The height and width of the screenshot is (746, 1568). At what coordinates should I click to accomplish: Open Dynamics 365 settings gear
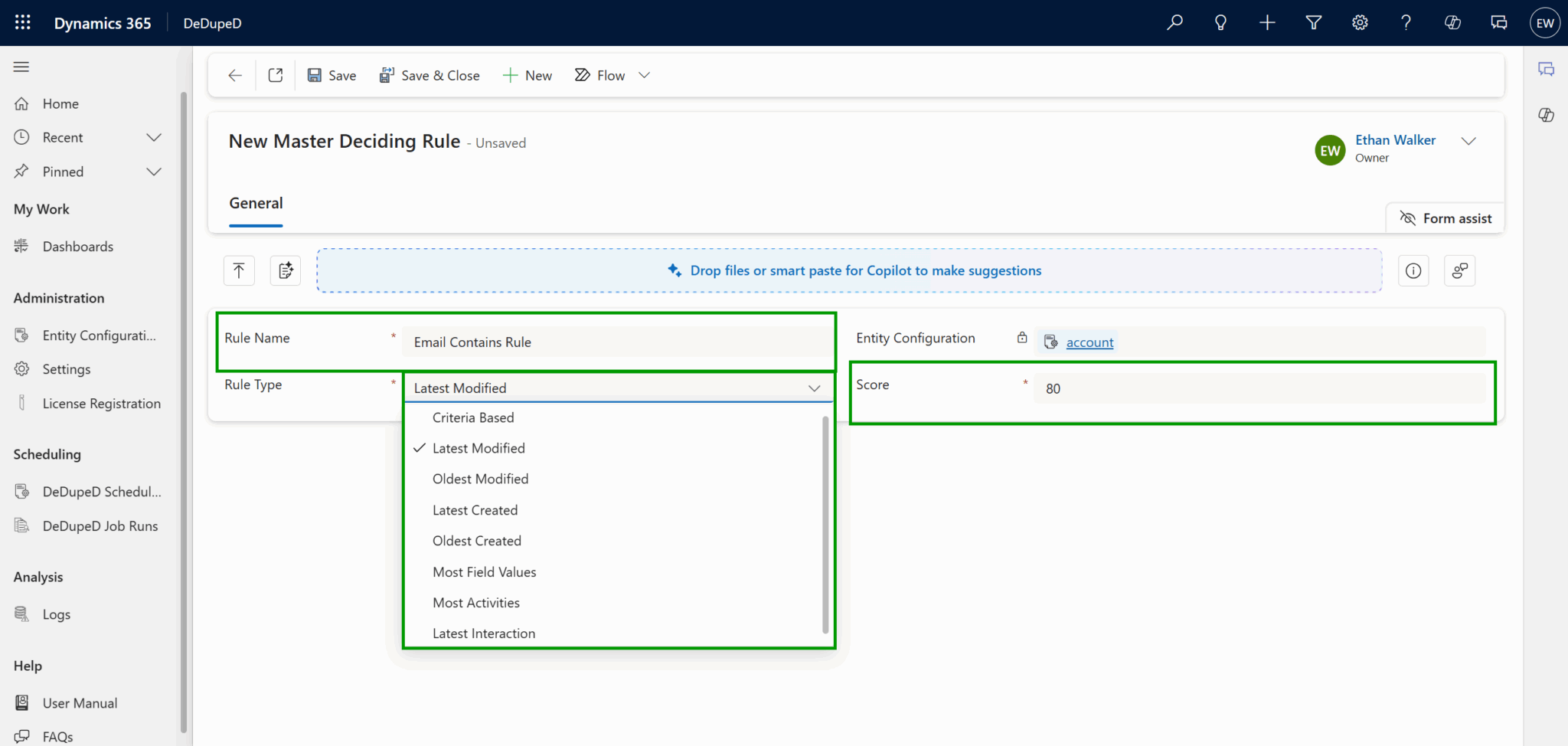coord(1360,22)
